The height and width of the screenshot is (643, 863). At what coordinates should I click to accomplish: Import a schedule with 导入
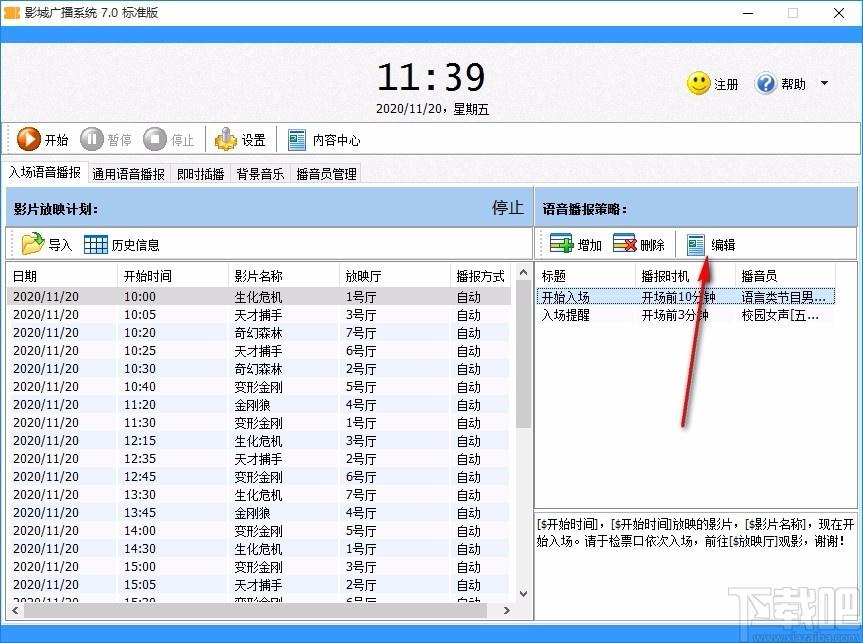47,244
